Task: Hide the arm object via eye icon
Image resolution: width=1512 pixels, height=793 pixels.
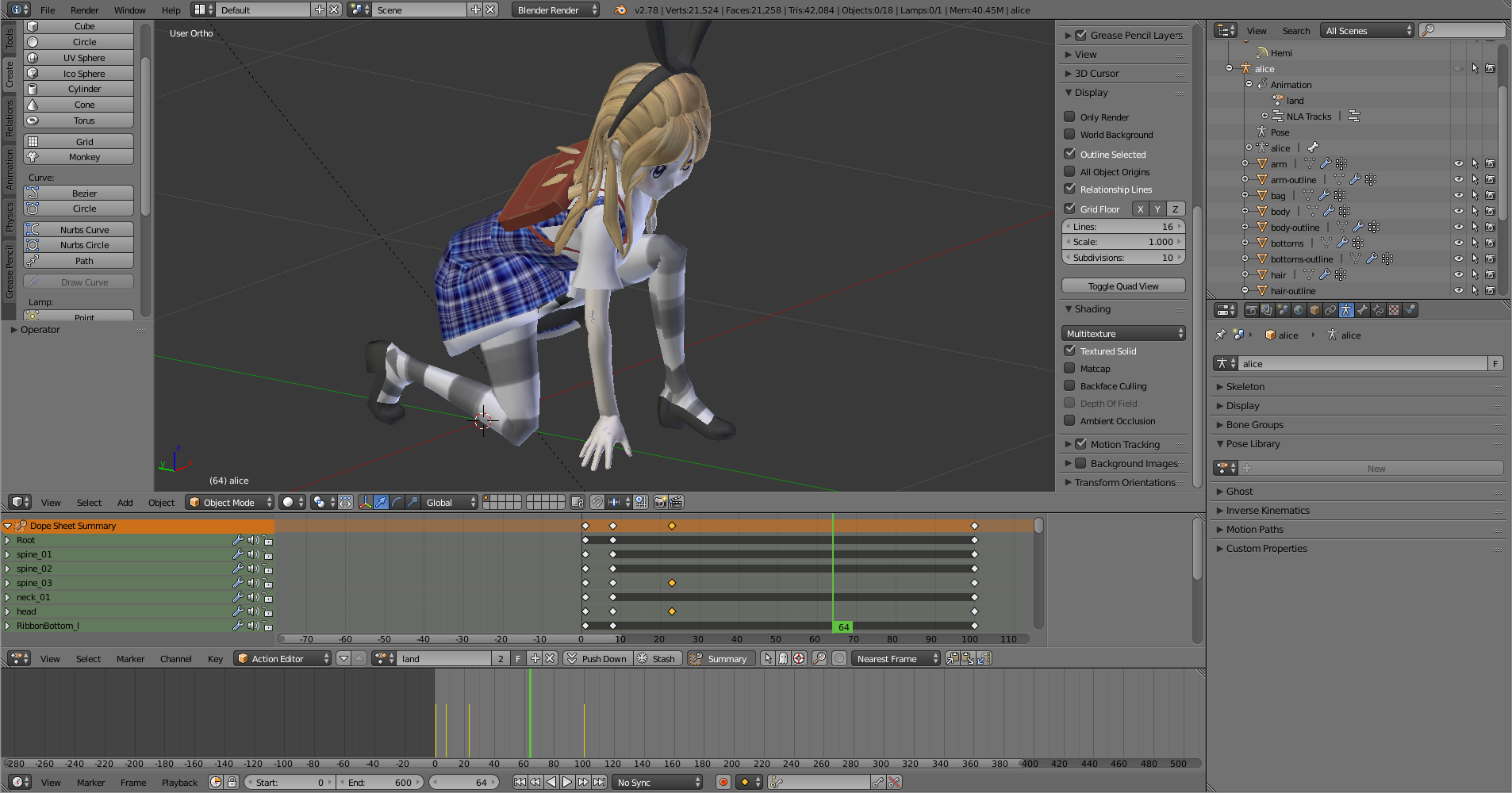Action: (1458, 163)
